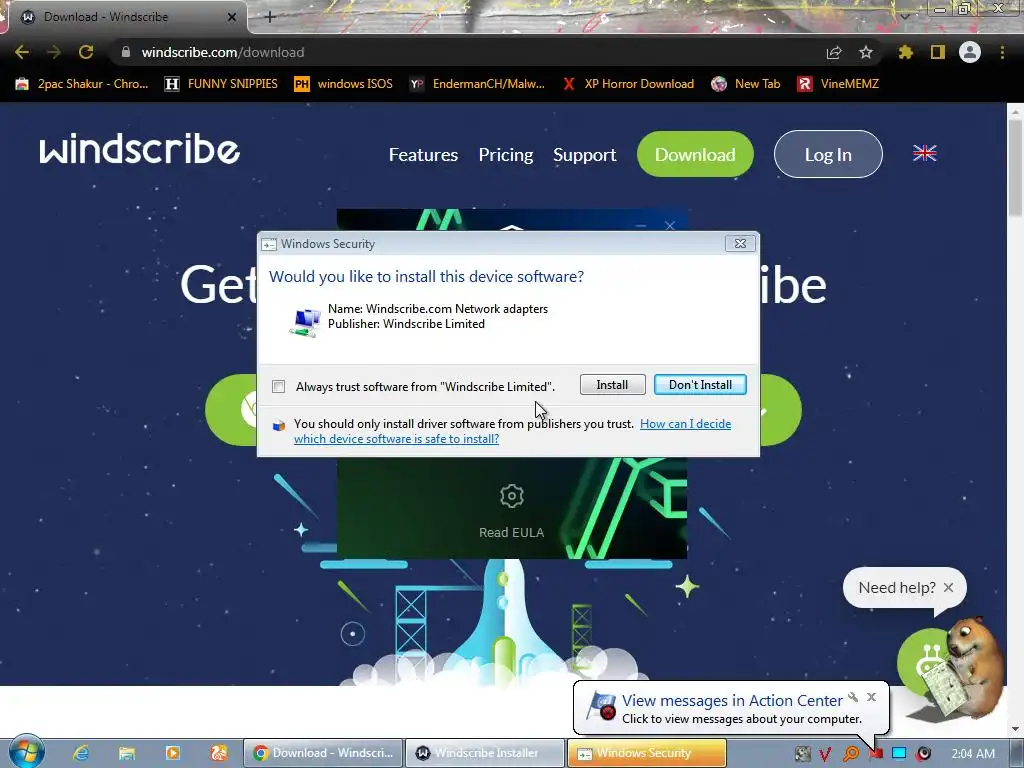
Task: Open the Features menu item
Action: click(423, 155)
